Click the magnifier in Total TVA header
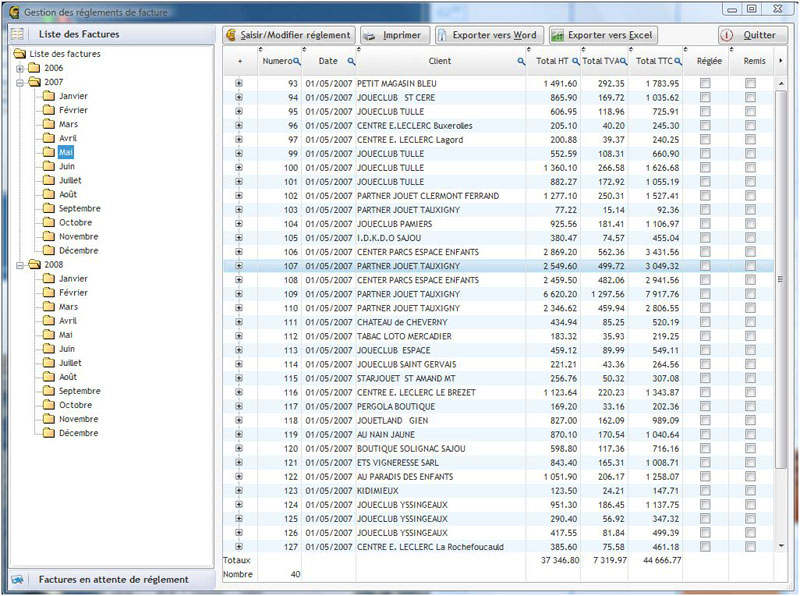Screen dimensions: 800x596 [623, 61]
